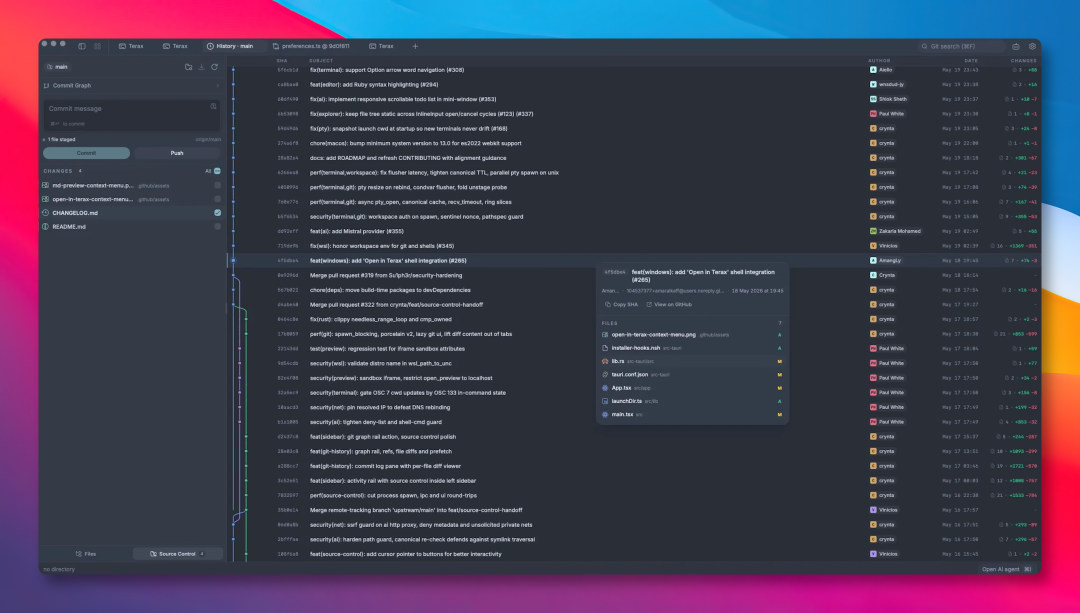Refresh source control with the circular arrow icon
The image size is (1080, 613).
(215, 67)
